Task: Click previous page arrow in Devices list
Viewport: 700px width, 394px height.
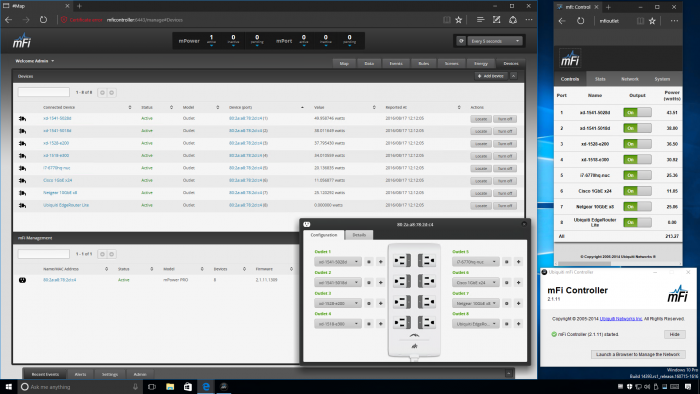Action: point(102,92)
